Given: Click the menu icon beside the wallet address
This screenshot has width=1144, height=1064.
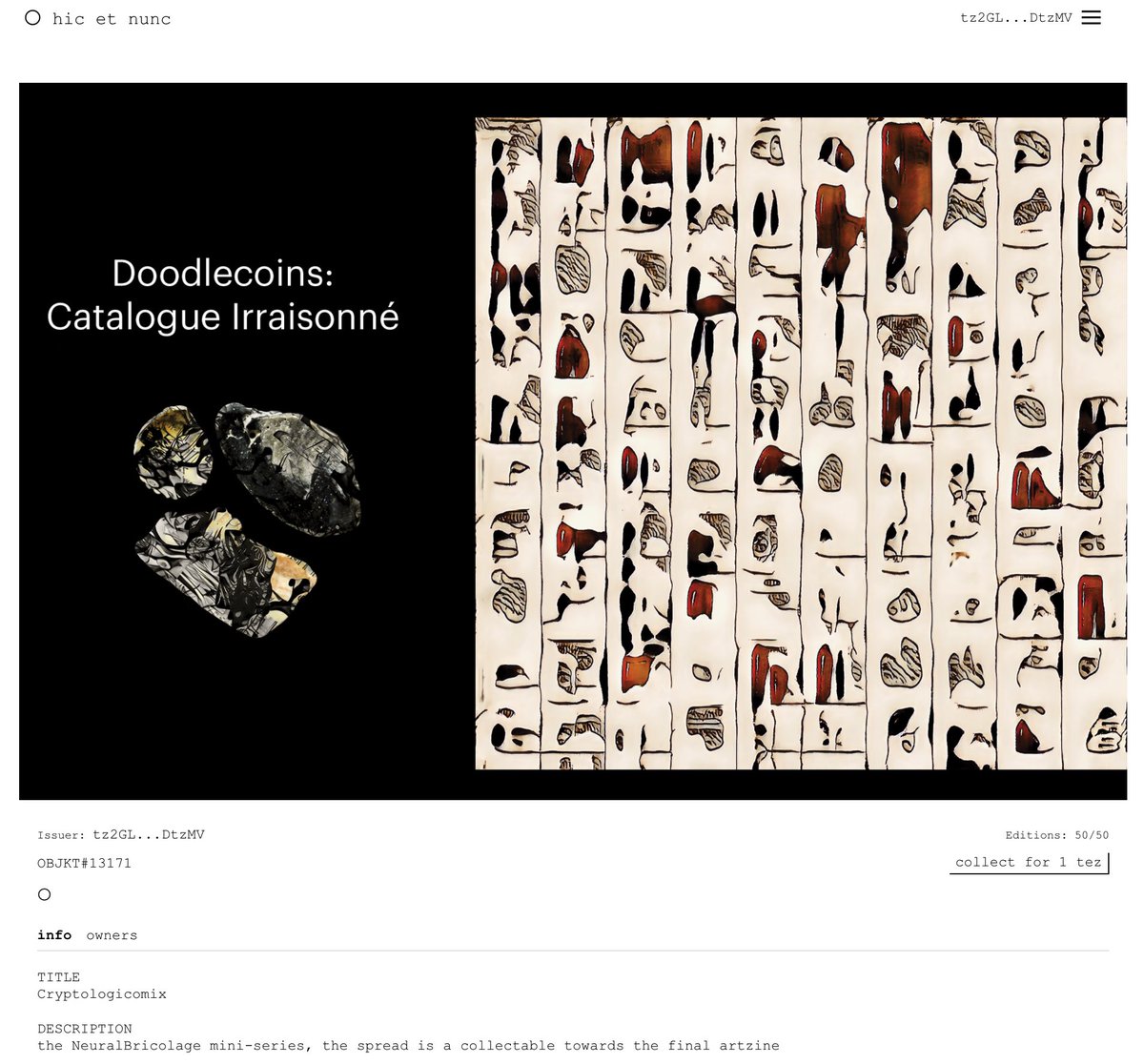Looking at the screenshot, I should pyautogui.click(x=1091, y=17).
